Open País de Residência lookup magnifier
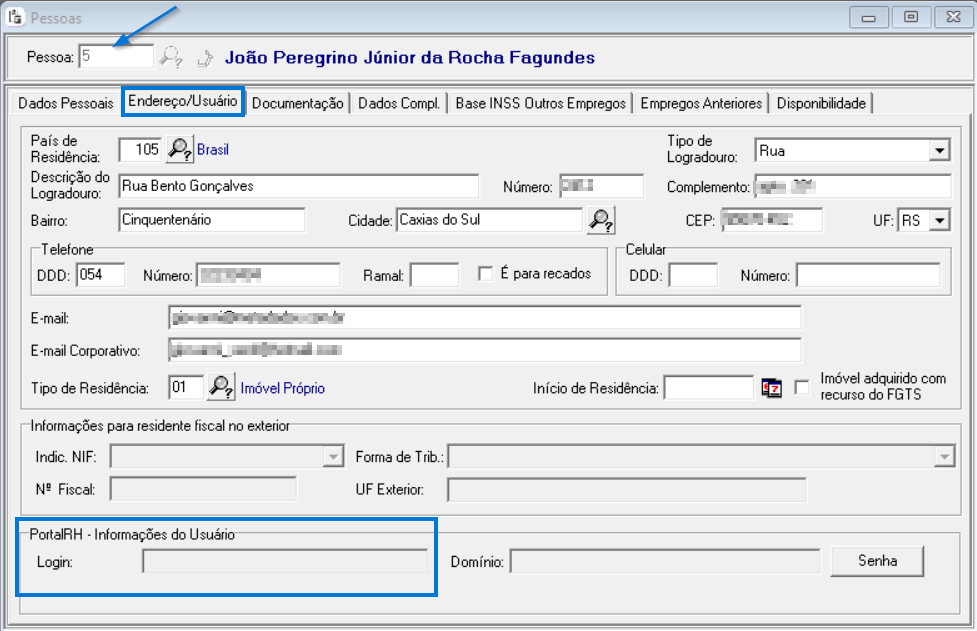 [179, 149]
